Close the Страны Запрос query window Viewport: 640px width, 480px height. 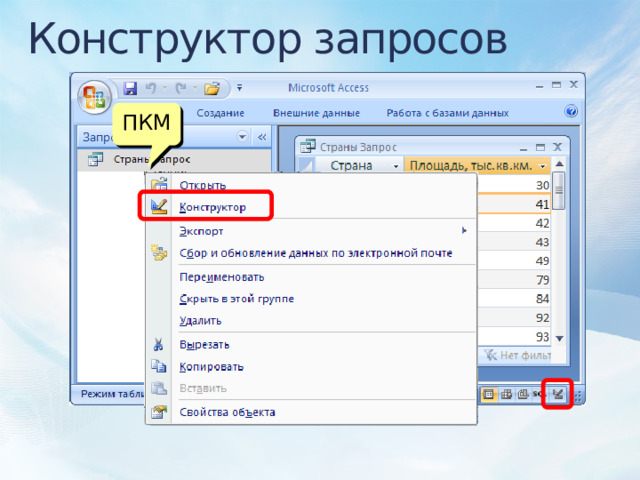coord(558,147)
